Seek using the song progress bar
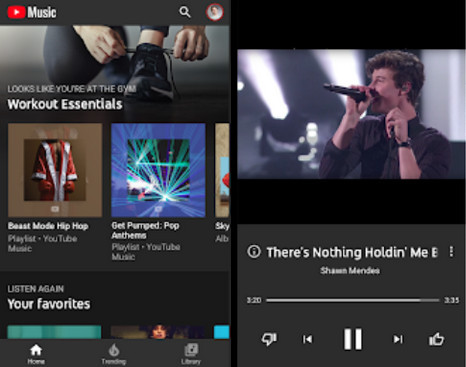Viewport: 466px width, 367px height. (x=353, y=300)
